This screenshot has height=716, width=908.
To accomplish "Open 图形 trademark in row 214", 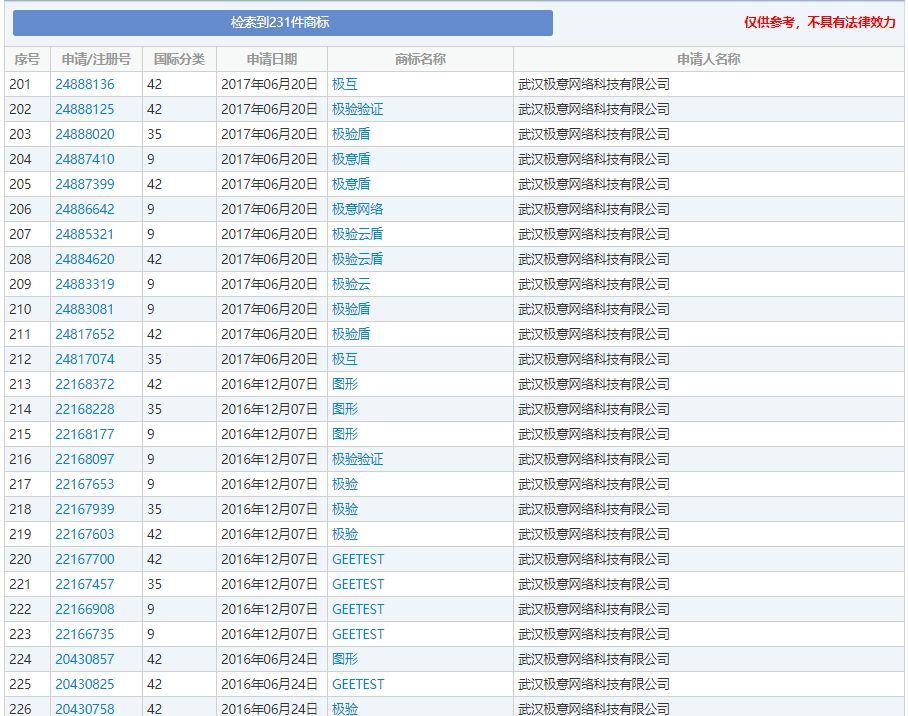I will coord(345,409).
